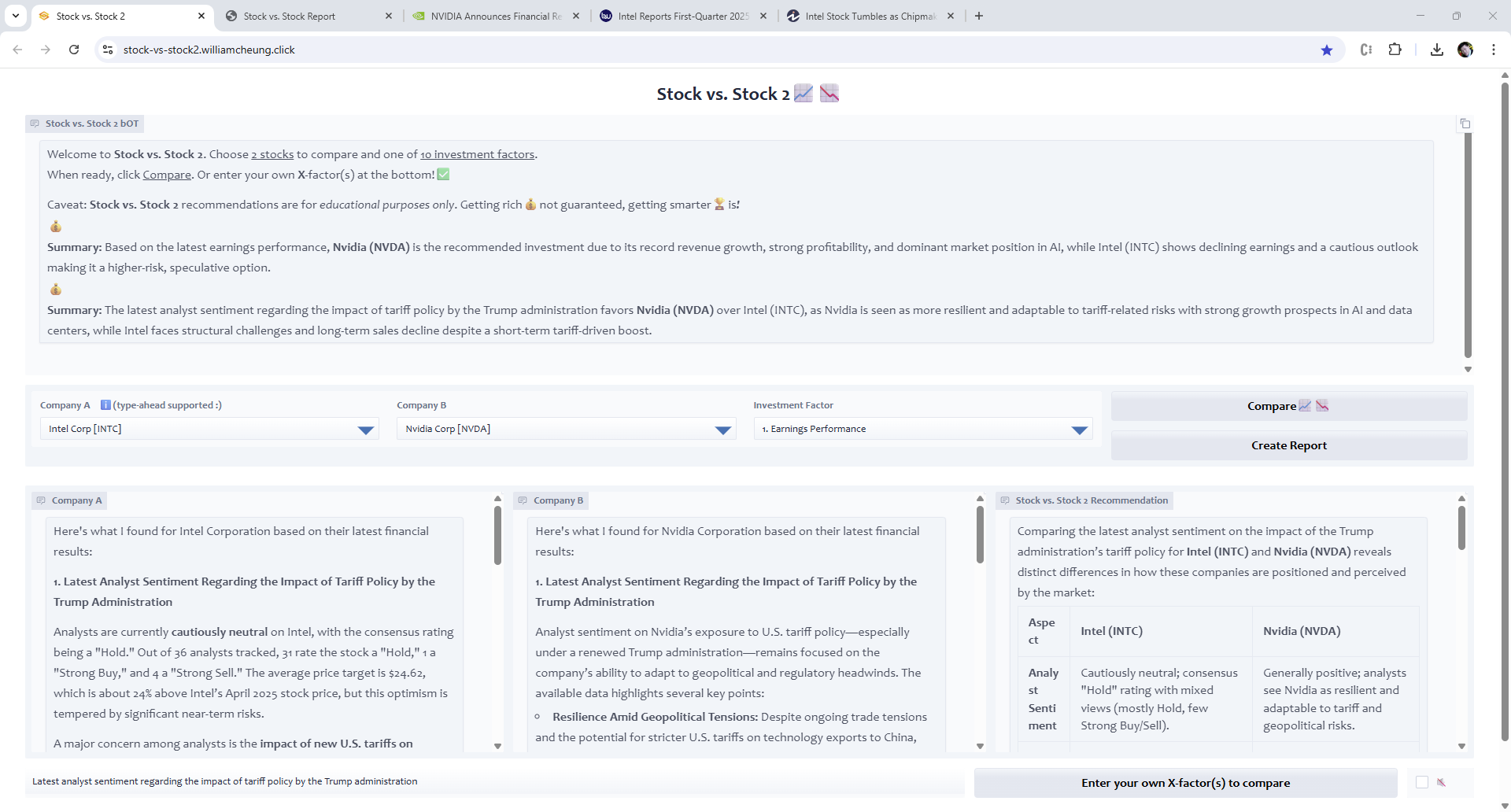Click the Company A panel chat icon
The height and width of the screenshot is (812, 1511).
41,500
